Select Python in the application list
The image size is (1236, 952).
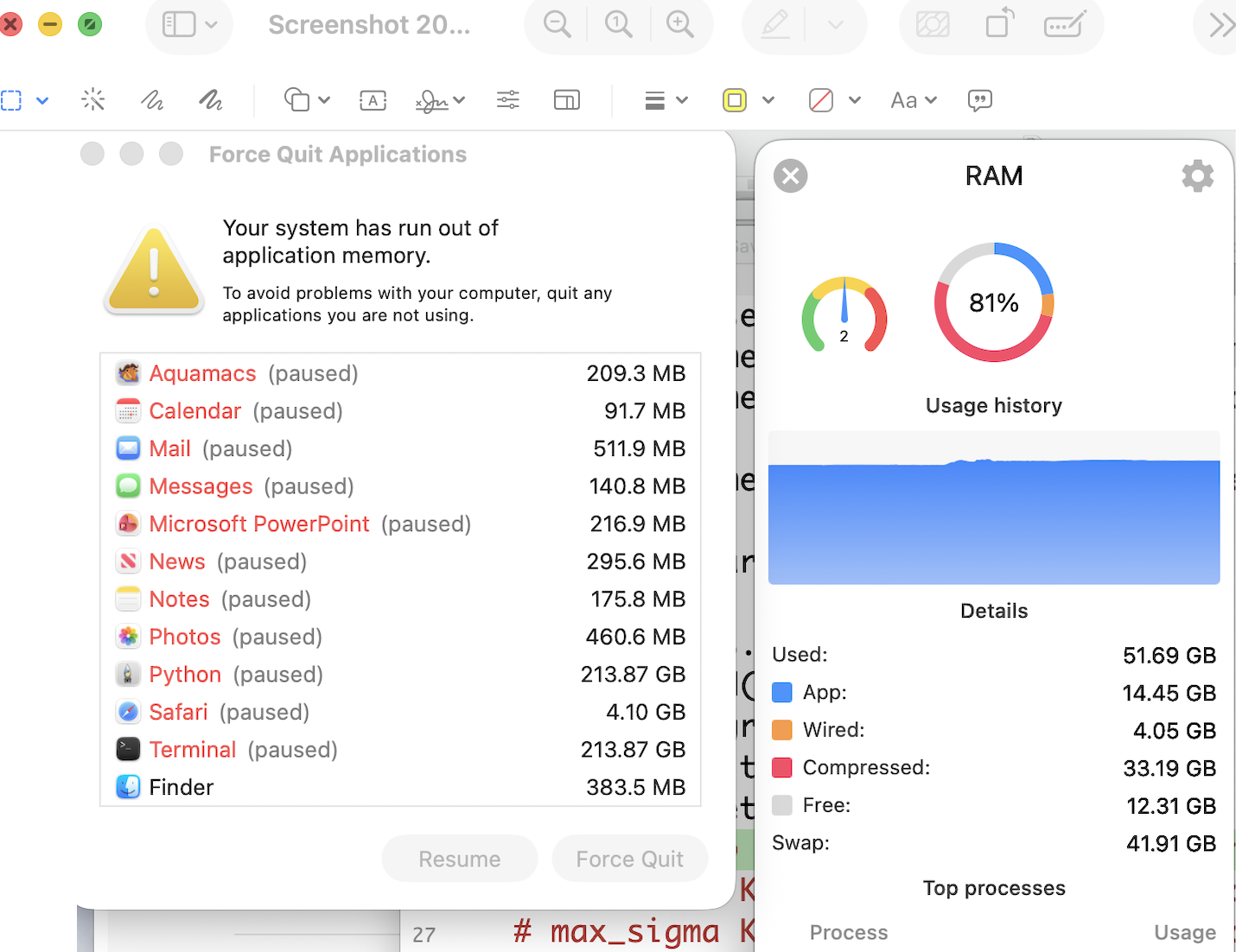tap(400, 674)
